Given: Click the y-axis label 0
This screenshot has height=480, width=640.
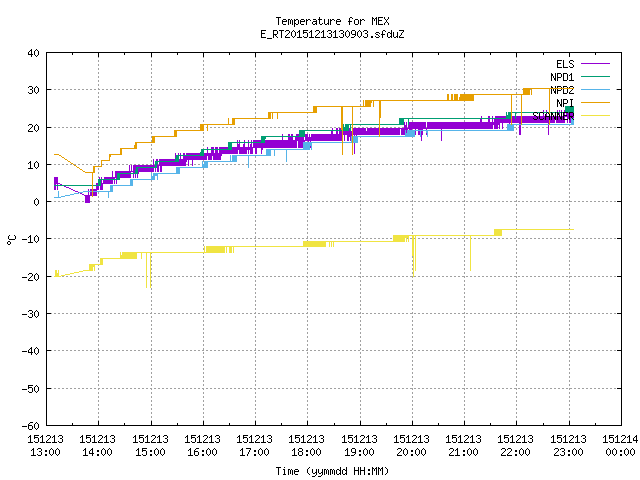Looking at the screenshot, I should pyautogui.click(x=37, y=202).
